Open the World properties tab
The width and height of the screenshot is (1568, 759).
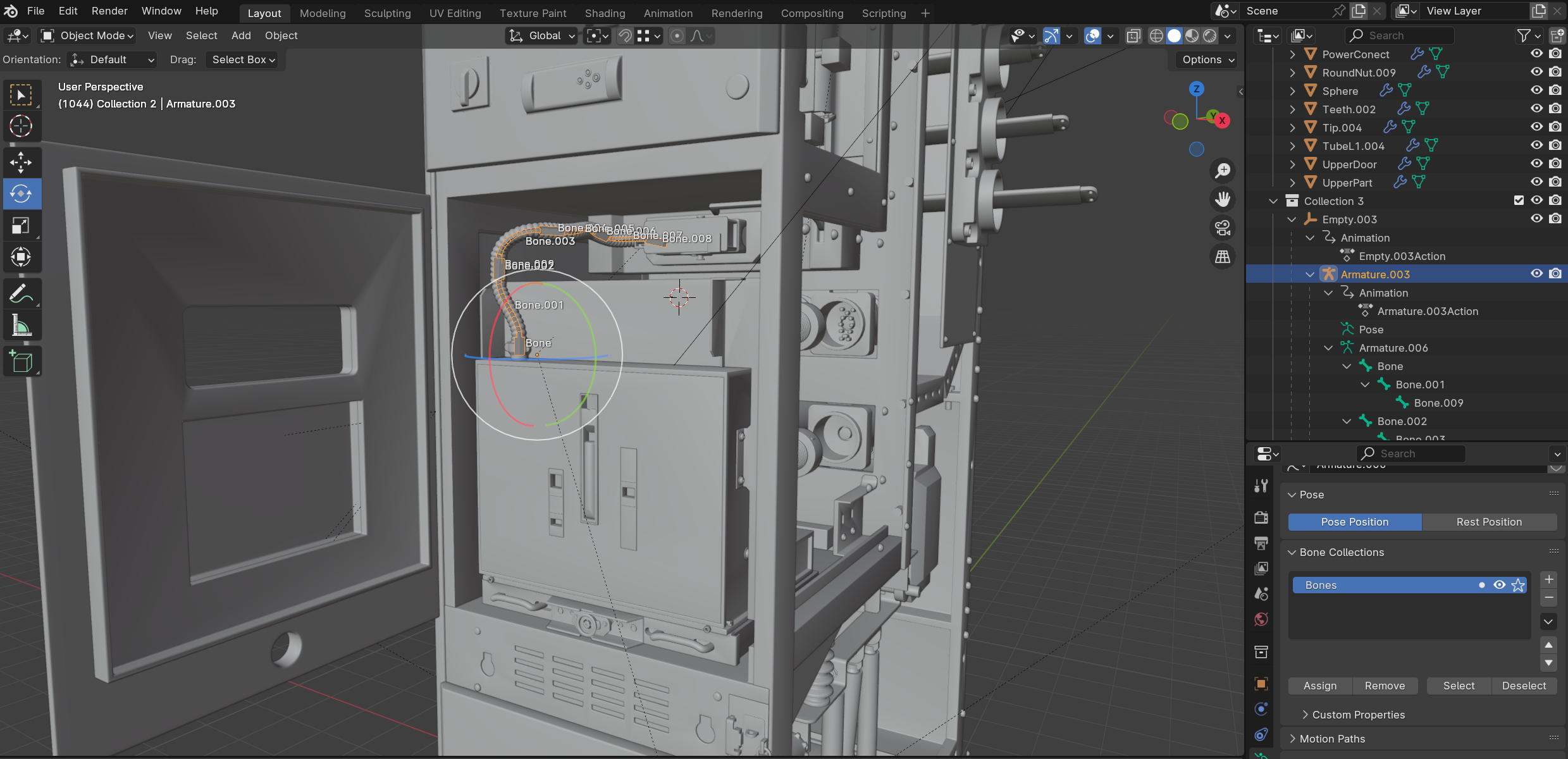(1261, 619)
